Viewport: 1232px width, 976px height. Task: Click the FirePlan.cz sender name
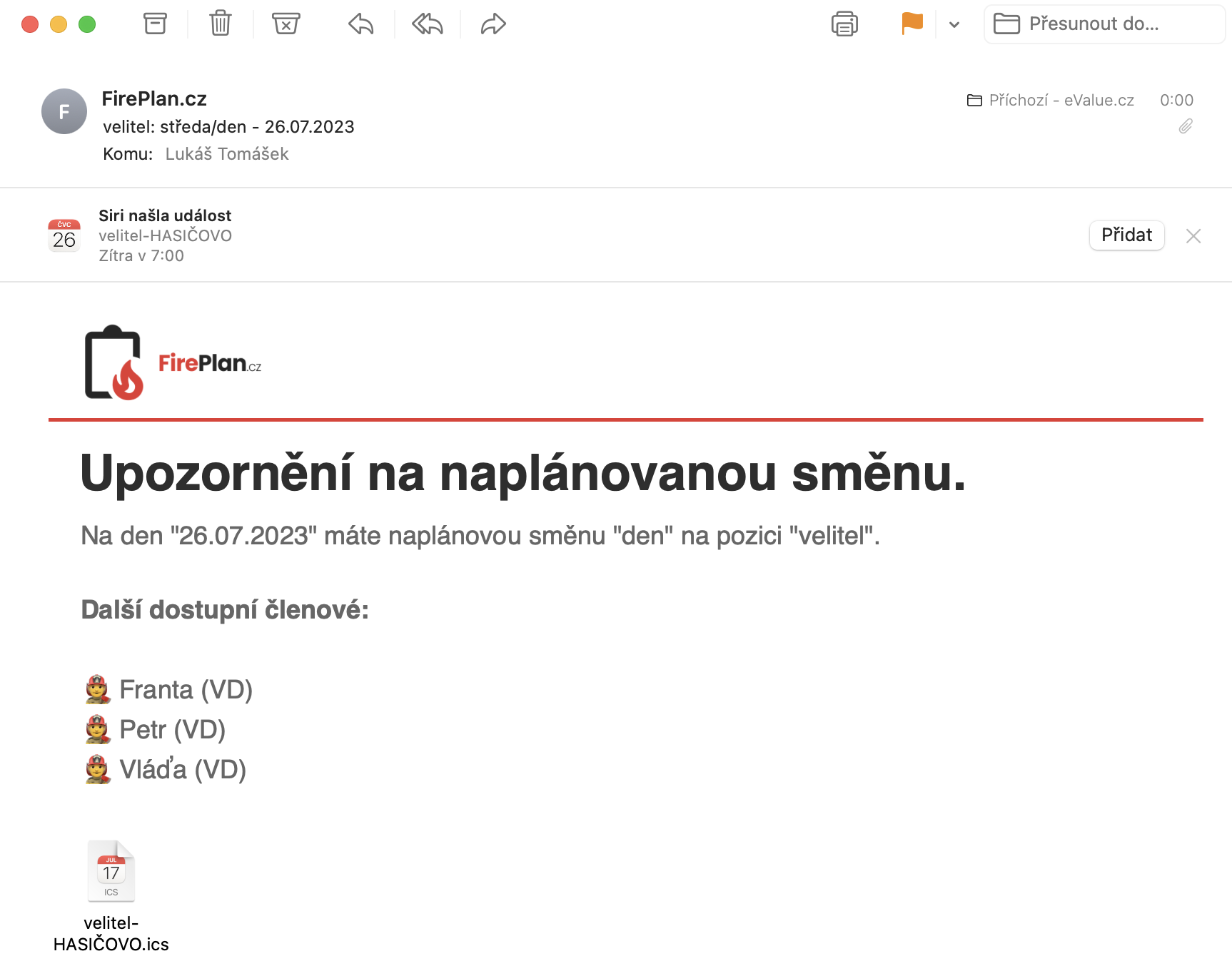(154, 98)
